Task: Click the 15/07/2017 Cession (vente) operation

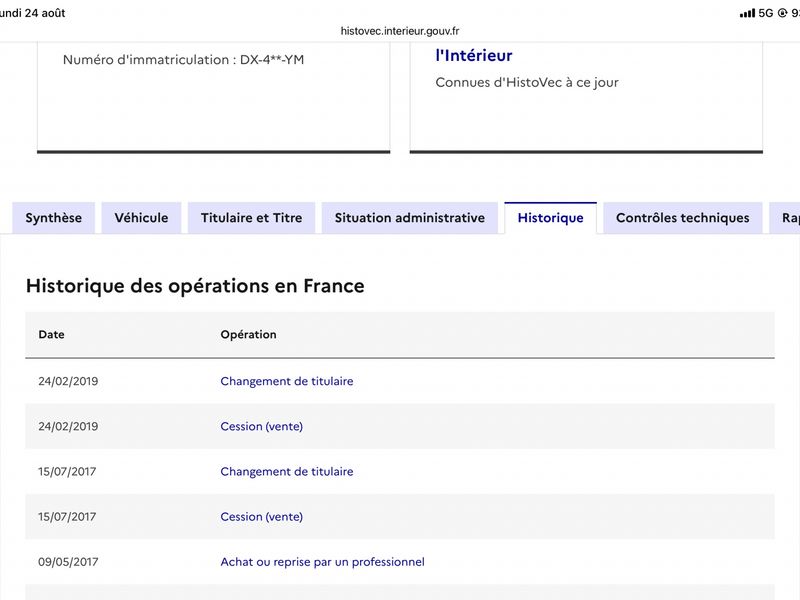Action: click(x=262, y=517)
